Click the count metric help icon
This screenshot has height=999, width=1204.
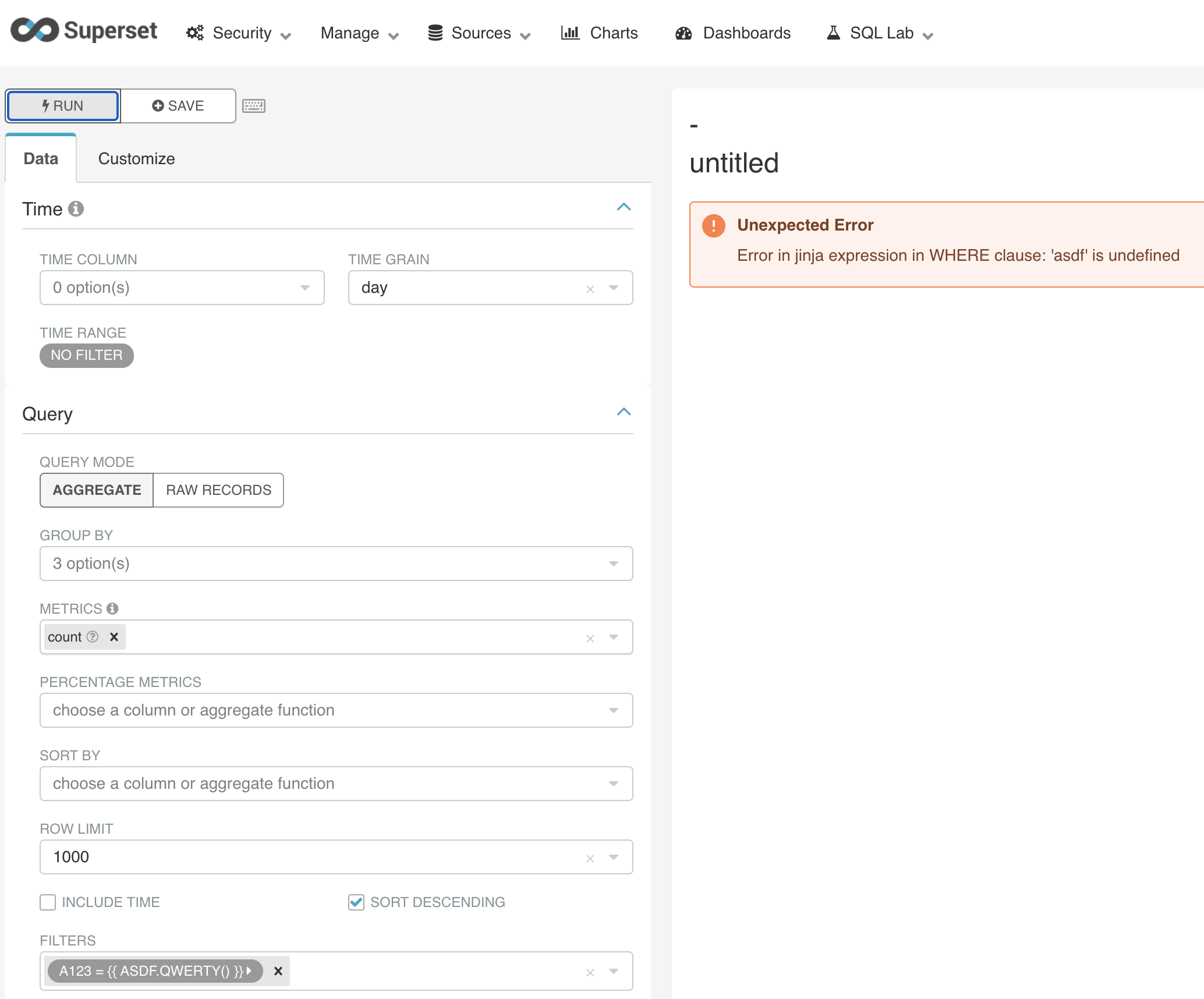coord(93,637)
